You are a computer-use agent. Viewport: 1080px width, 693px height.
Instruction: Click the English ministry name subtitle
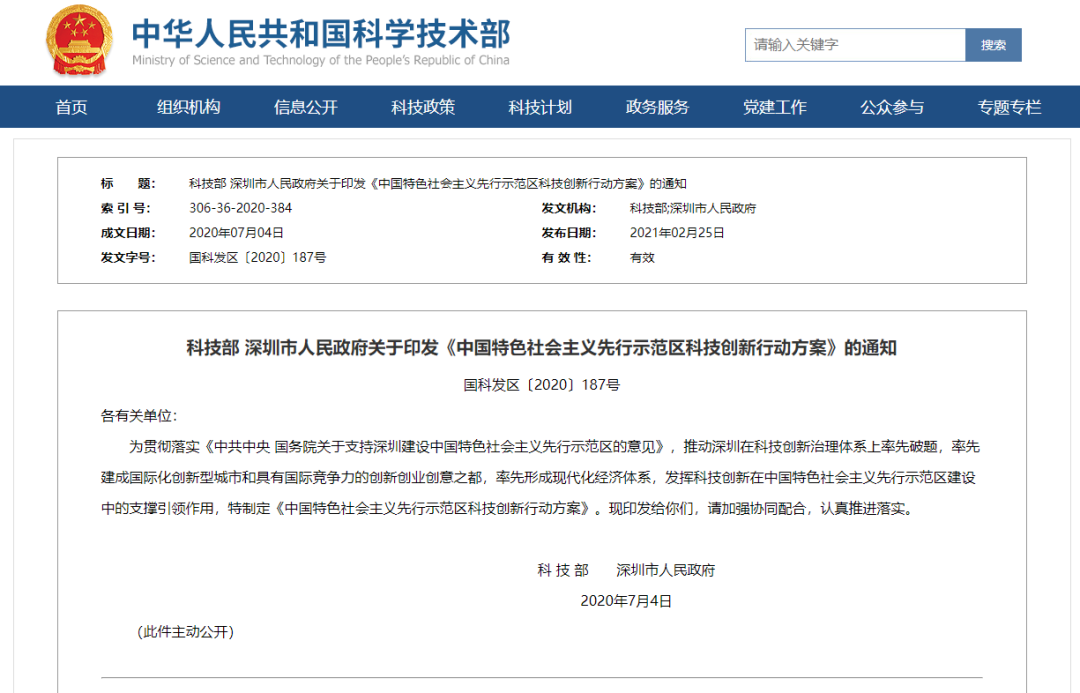tap(321, 60)
